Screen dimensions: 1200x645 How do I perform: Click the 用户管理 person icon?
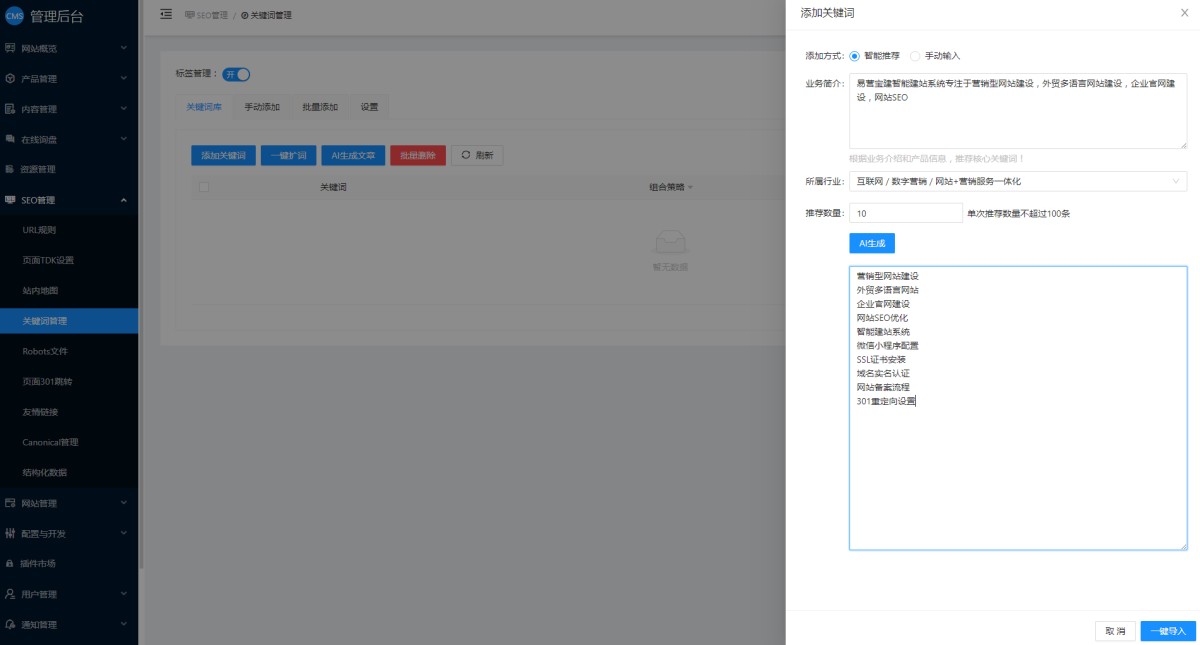10,594
